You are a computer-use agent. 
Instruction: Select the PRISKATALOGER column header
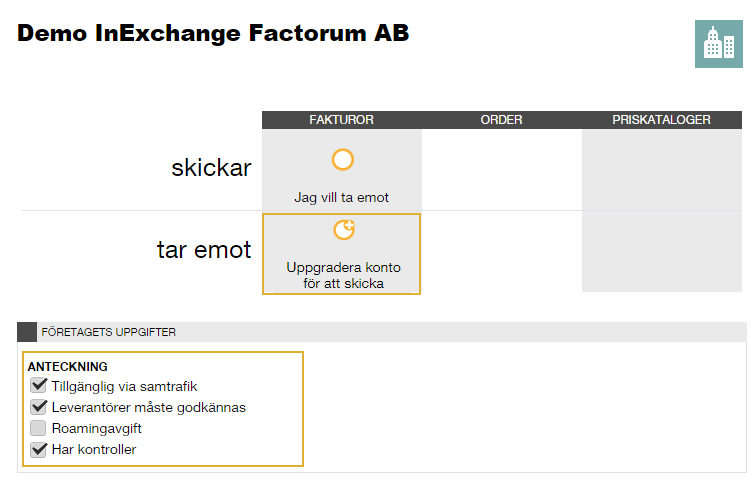[x=662, y=120]
